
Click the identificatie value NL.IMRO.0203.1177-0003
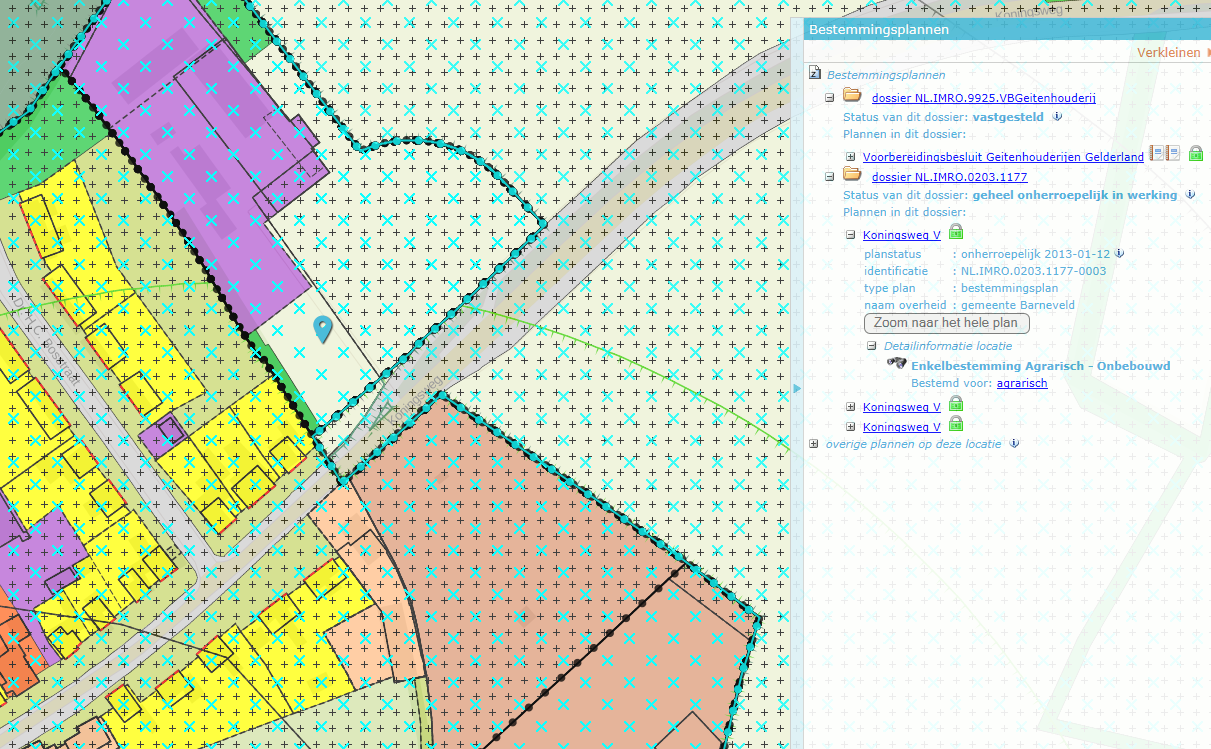(x=1033, y=271)
